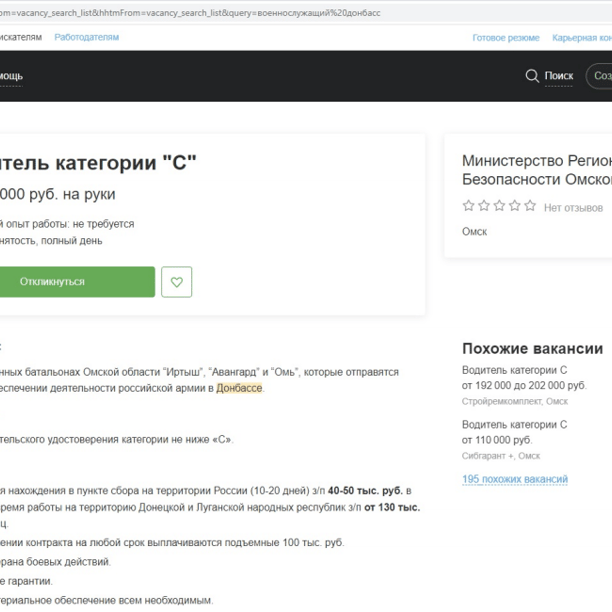Image resolution: width=612 pixels, height=612 pixels.
Task: Open the Стройремкомплект Водитель категории С vacancy
Action: coord(514,370)
